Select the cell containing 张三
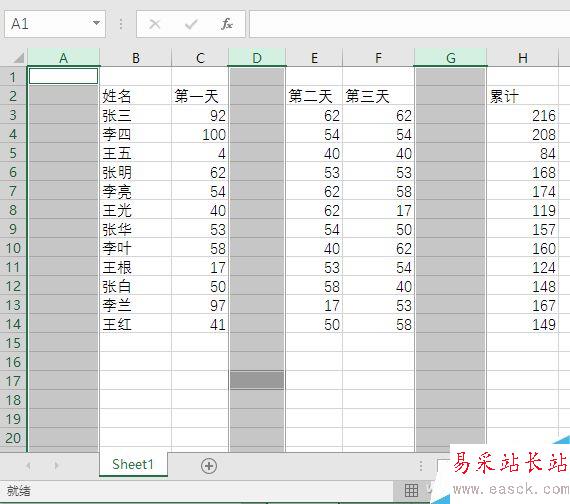The height and width of the screenshot is (504, 570). pos(135,115)
